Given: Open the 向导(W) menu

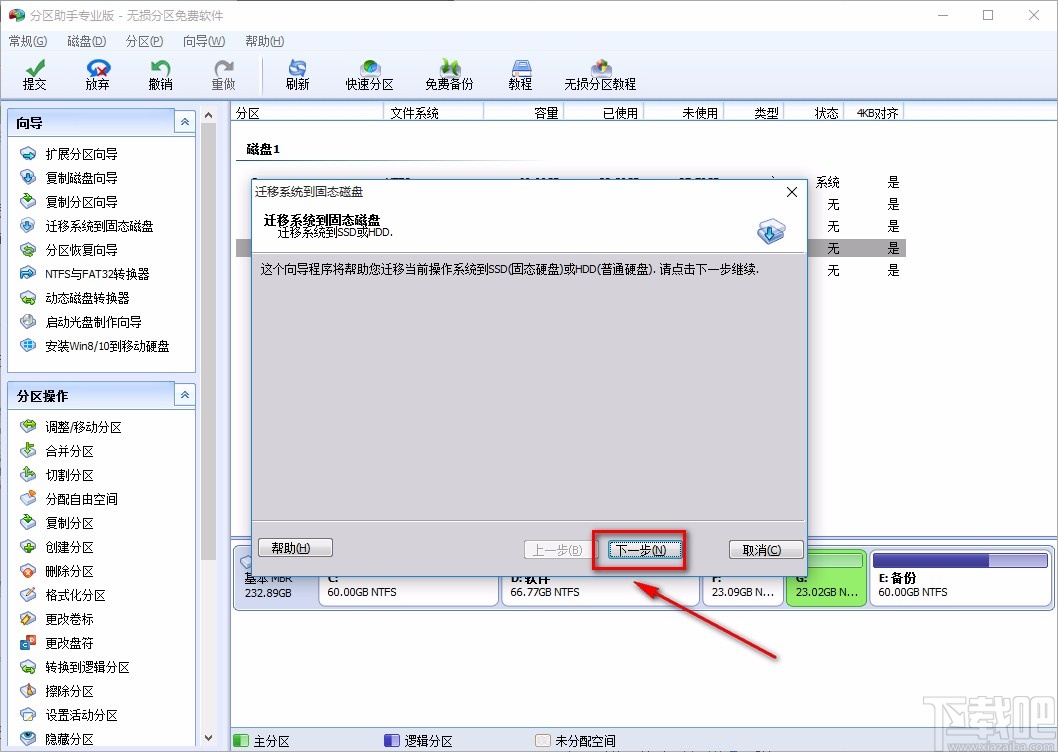Looking at the screenshot, I should tap(204, 41).
